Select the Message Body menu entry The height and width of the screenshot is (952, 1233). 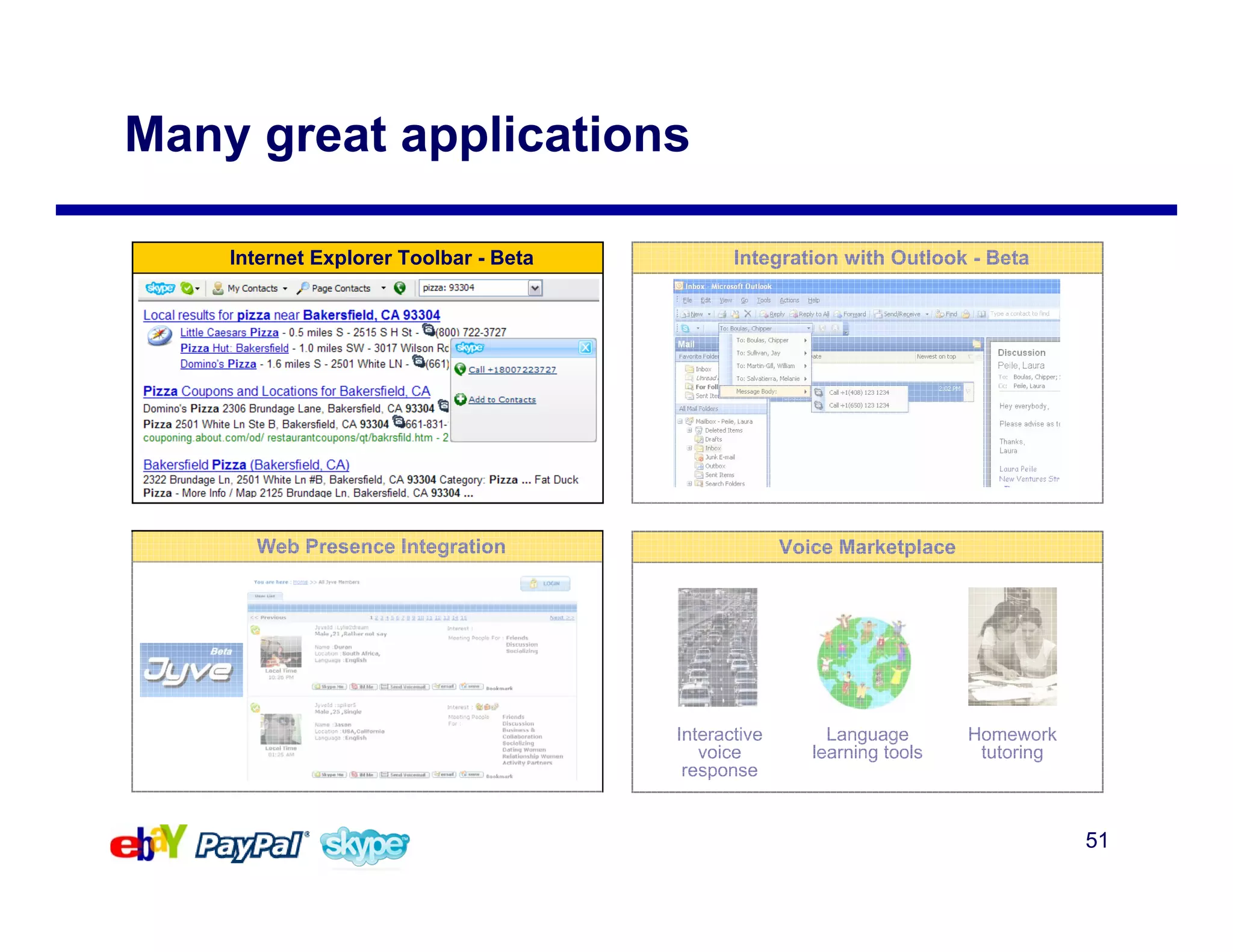[x=756, y=392]
